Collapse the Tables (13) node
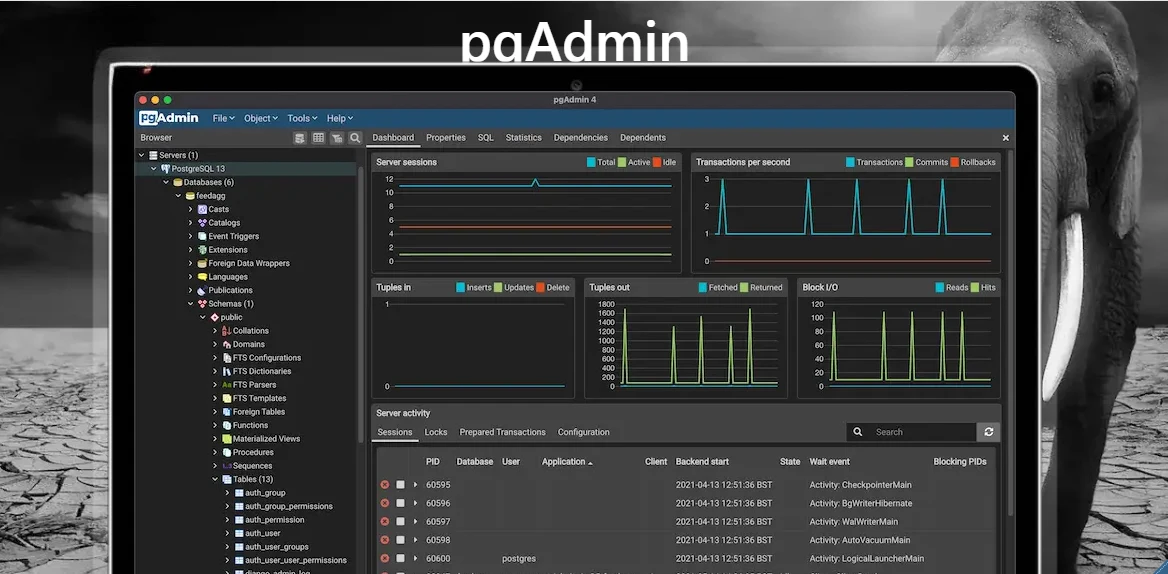The width and height of the screenshot is (1168, 574). 215,479
